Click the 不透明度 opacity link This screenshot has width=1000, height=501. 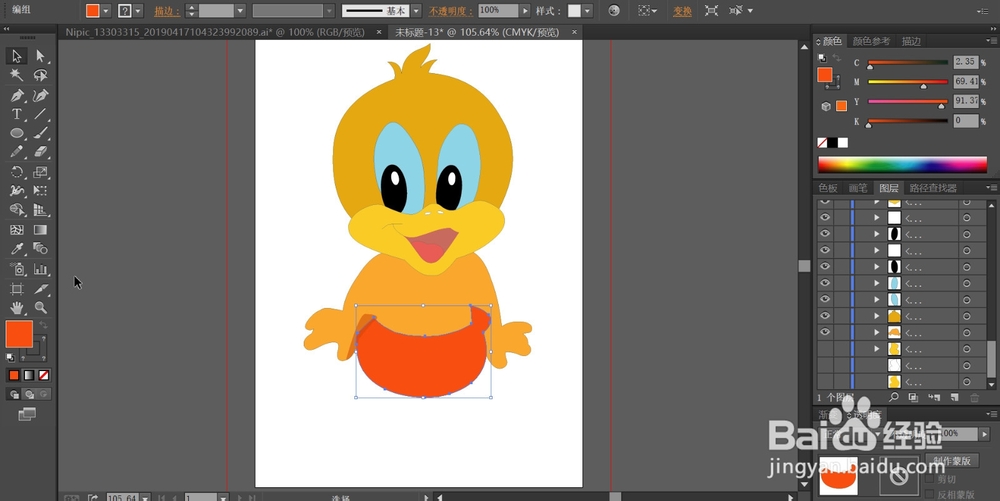pyautogui.click(x=452, y=11)
